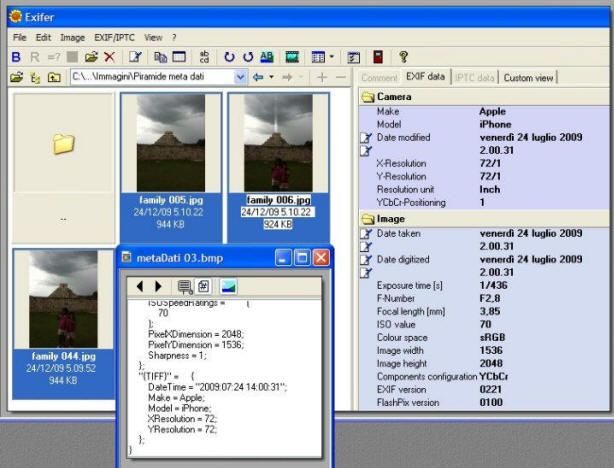Open the back navigation history dropdown
Screen dimensions: 614x468
270,77
